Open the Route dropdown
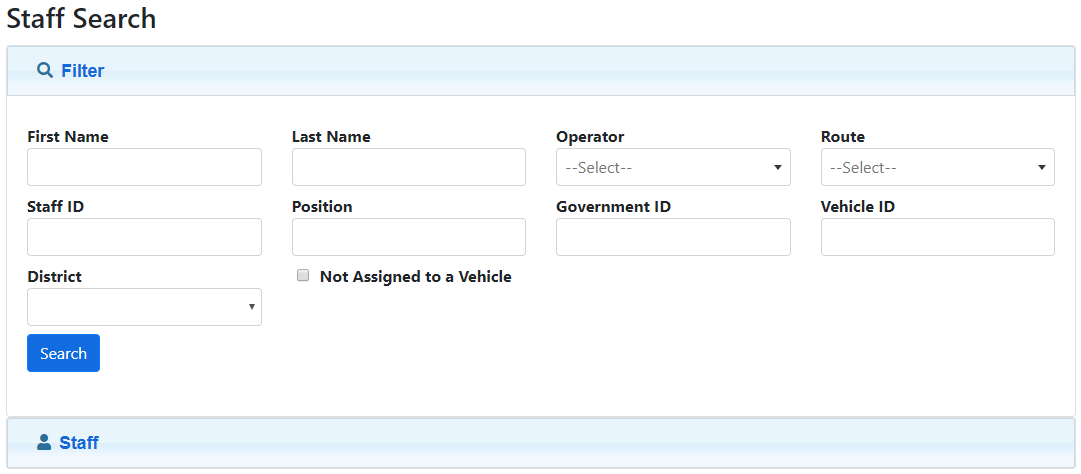Screen dimensions: 1081x474 pyautogui.click(x=937, y=167)
